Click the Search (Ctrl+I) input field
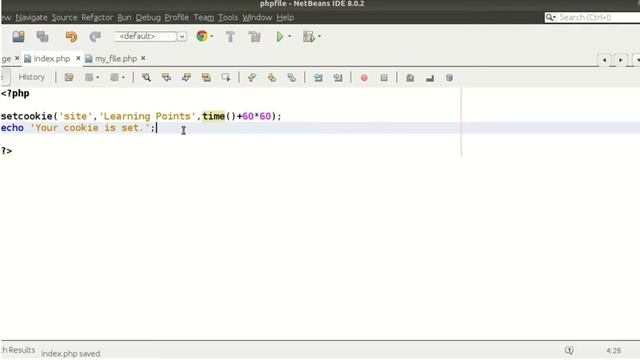 coord(593,17)
